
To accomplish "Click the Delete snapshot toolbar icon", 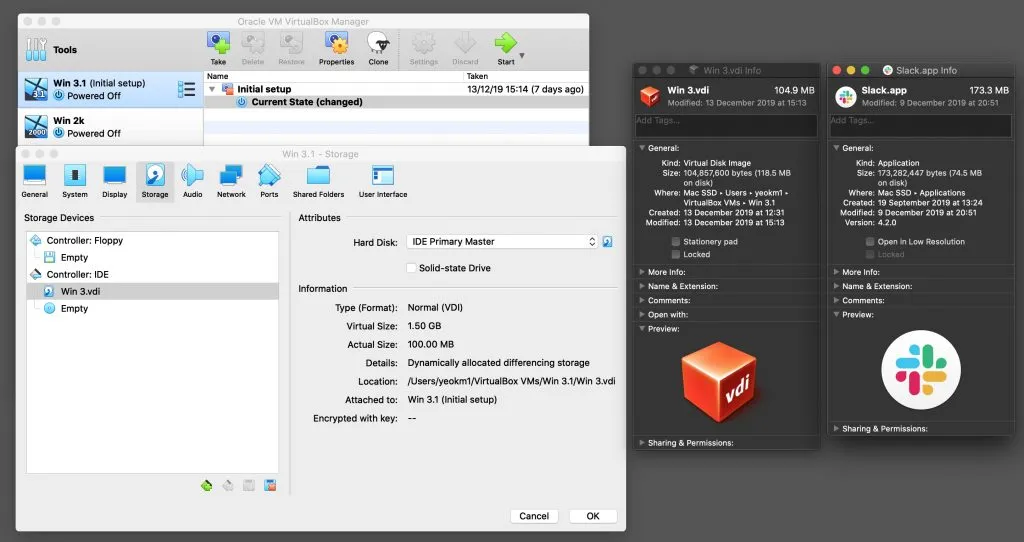I will (x=253, y=44).
